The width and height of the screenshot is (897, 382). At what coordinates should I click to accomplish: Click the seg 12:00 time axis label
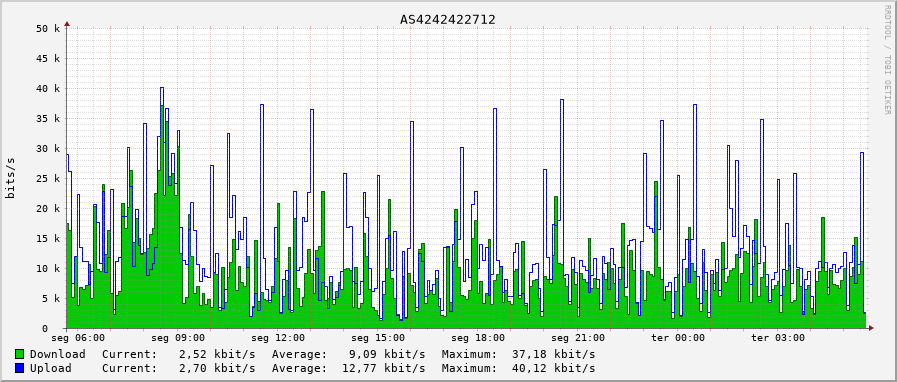coord(278,338)
